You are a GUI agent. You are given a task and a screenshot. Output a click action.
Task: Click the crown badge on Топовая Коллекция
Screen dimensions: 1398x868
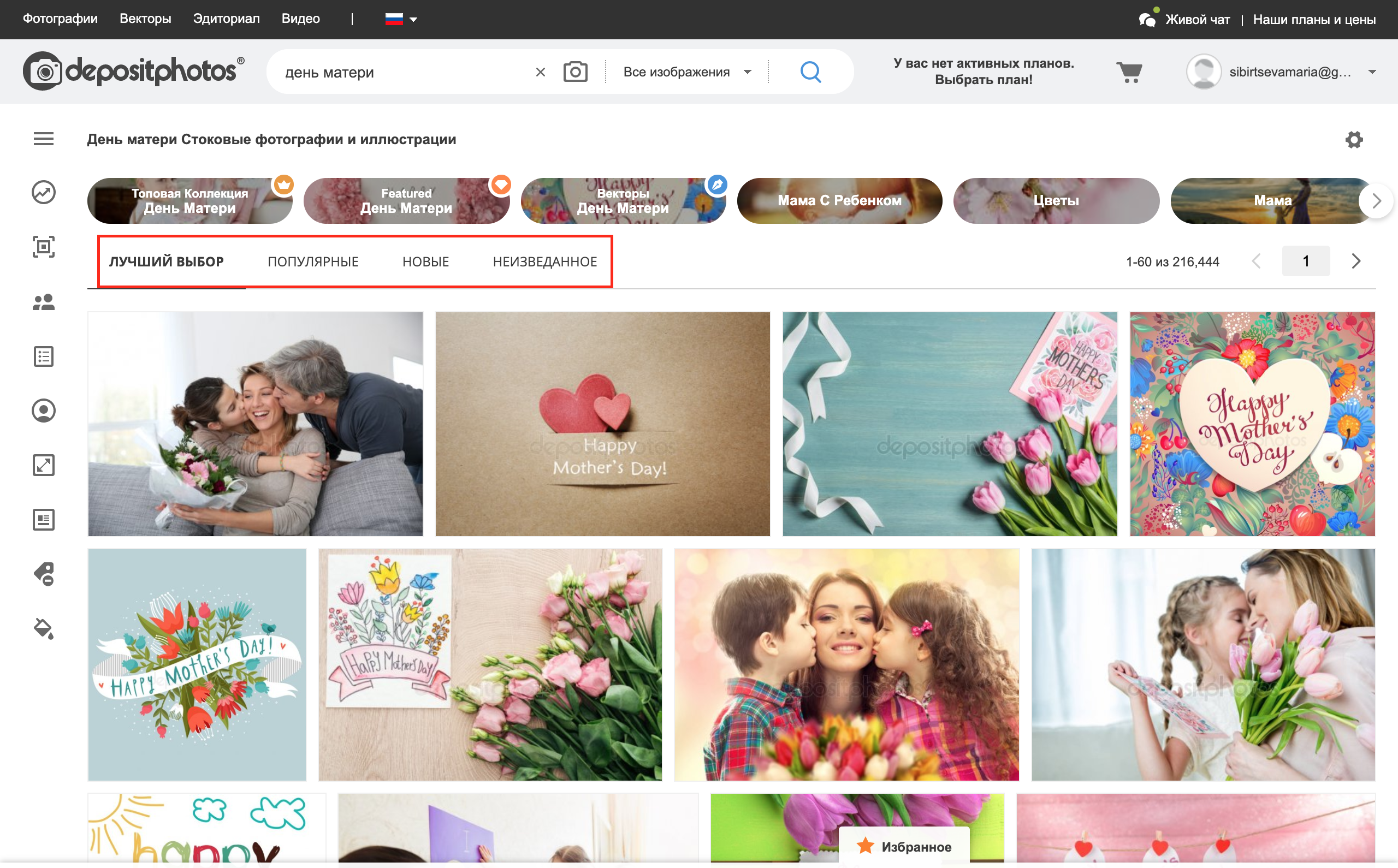click(x=283, y=185)
